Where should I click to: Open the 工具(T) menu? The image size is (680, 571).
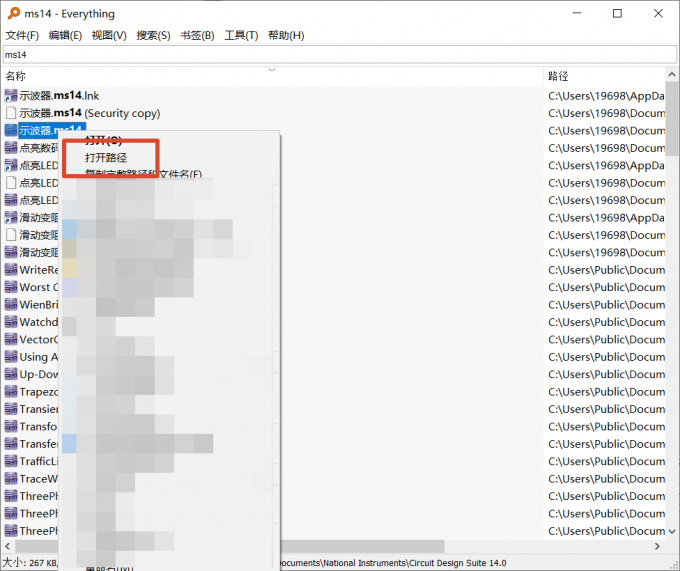tap(242, 35)
